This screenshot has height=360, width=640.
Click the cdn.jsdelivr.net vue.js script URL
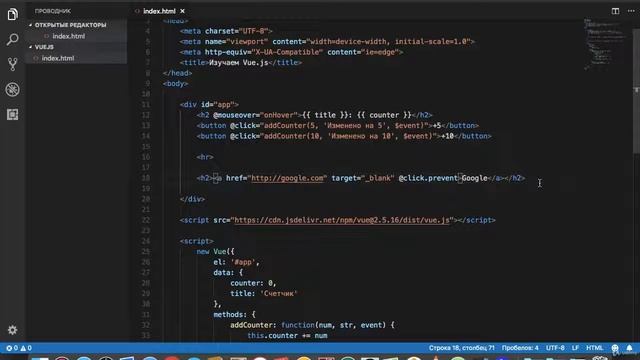[x=342, y=220]
